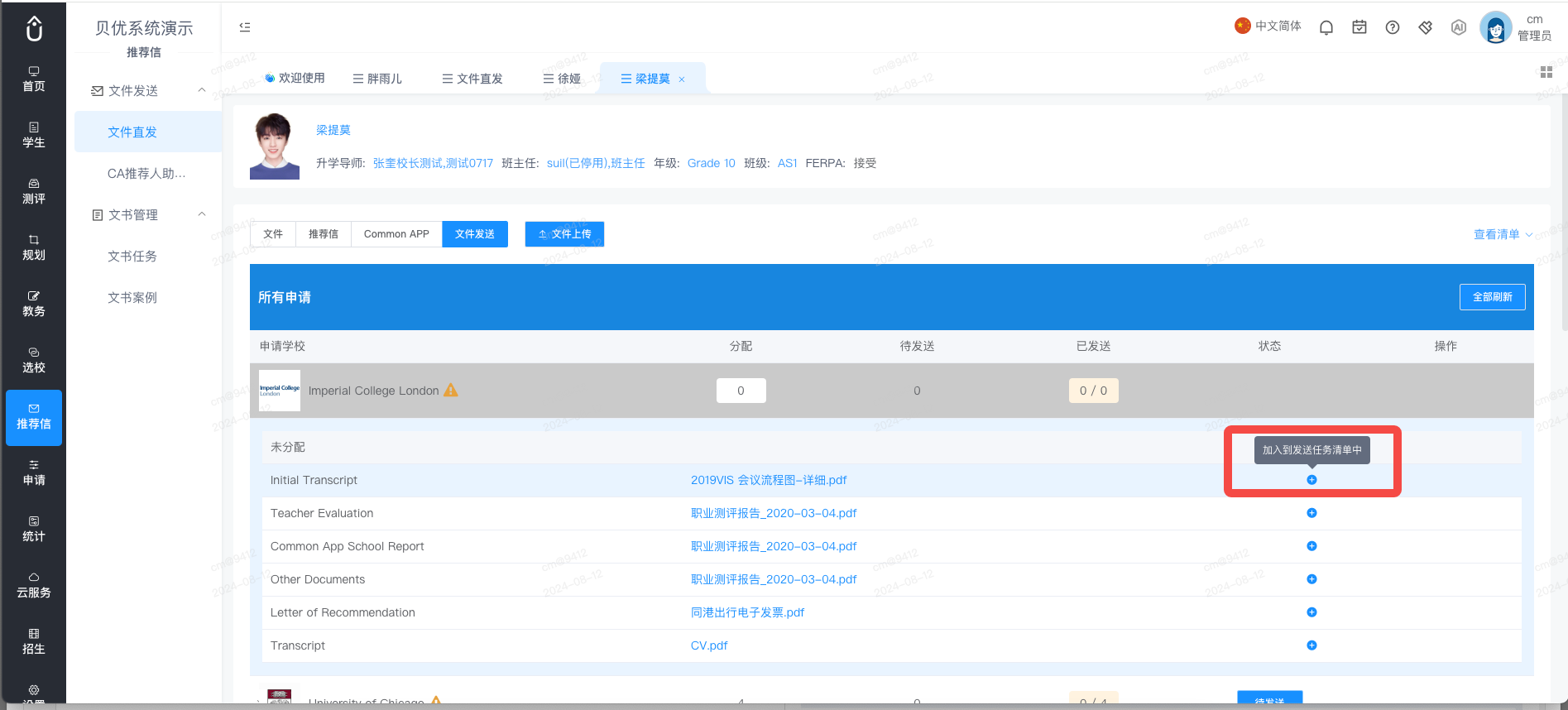
Task: Switch to the Common APP tab
Action: (x=396, y=234)
